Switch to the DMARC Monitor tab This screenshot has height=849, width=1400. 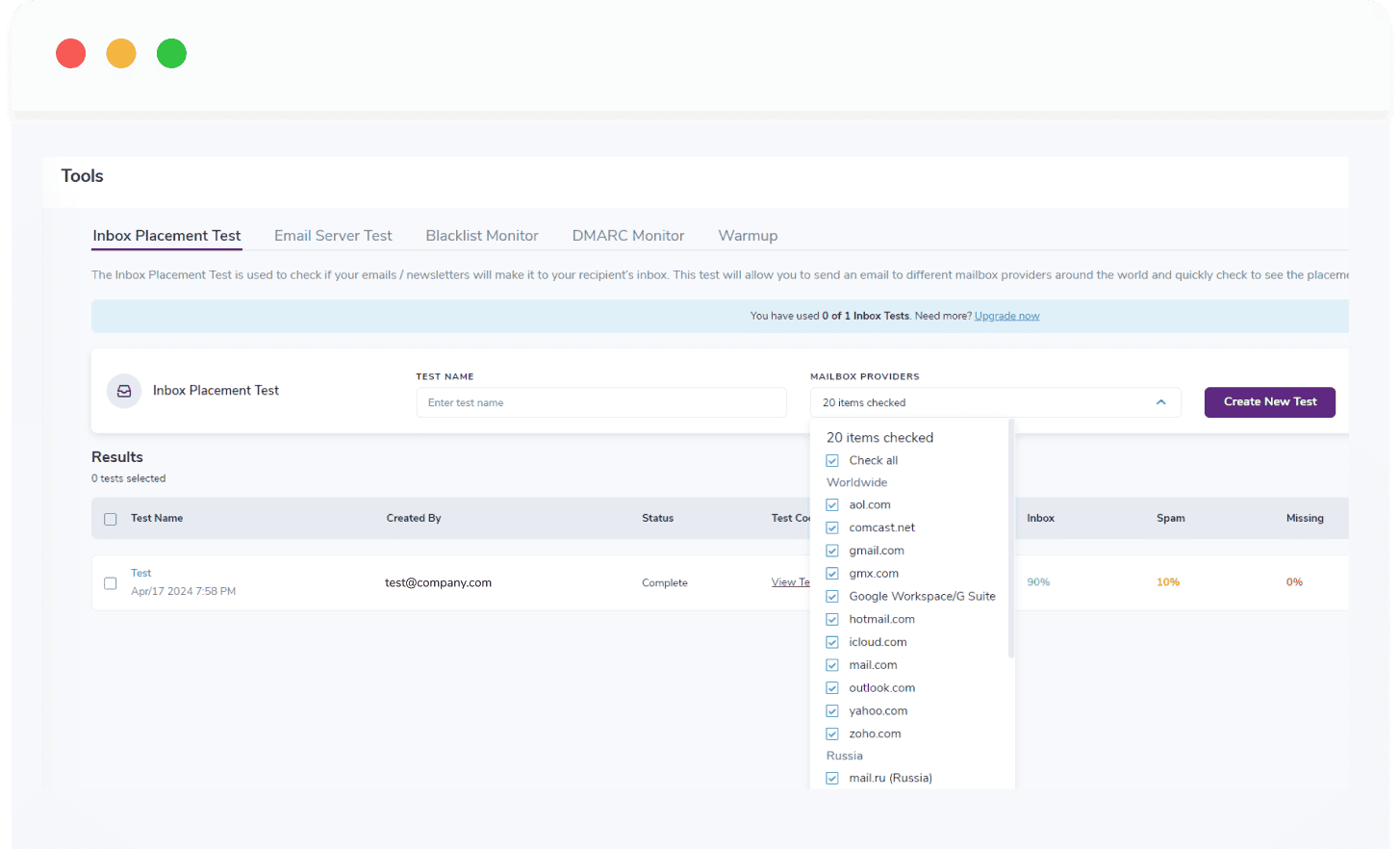pyautogui.click(x=627, y=235)
